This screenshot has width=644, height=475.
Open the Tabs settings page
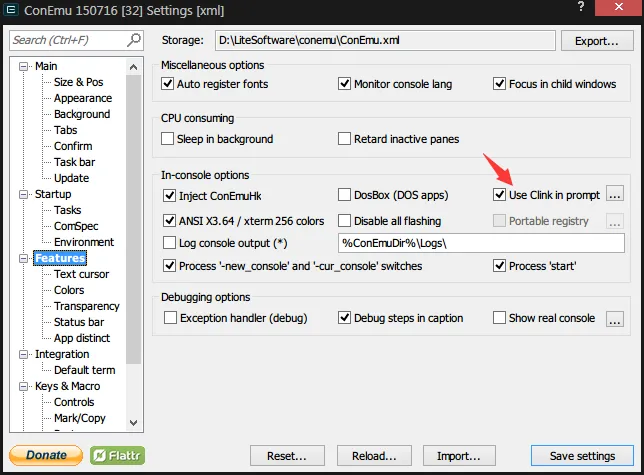(x=66, y=130)
